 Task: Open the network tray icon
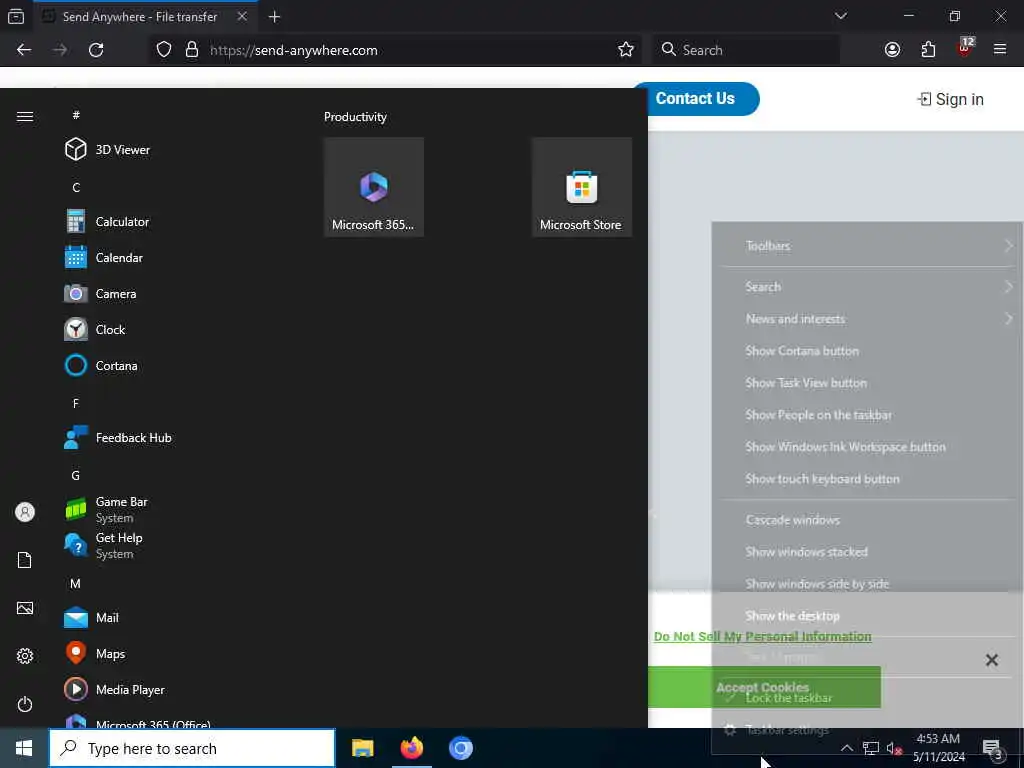pos(870,748)
